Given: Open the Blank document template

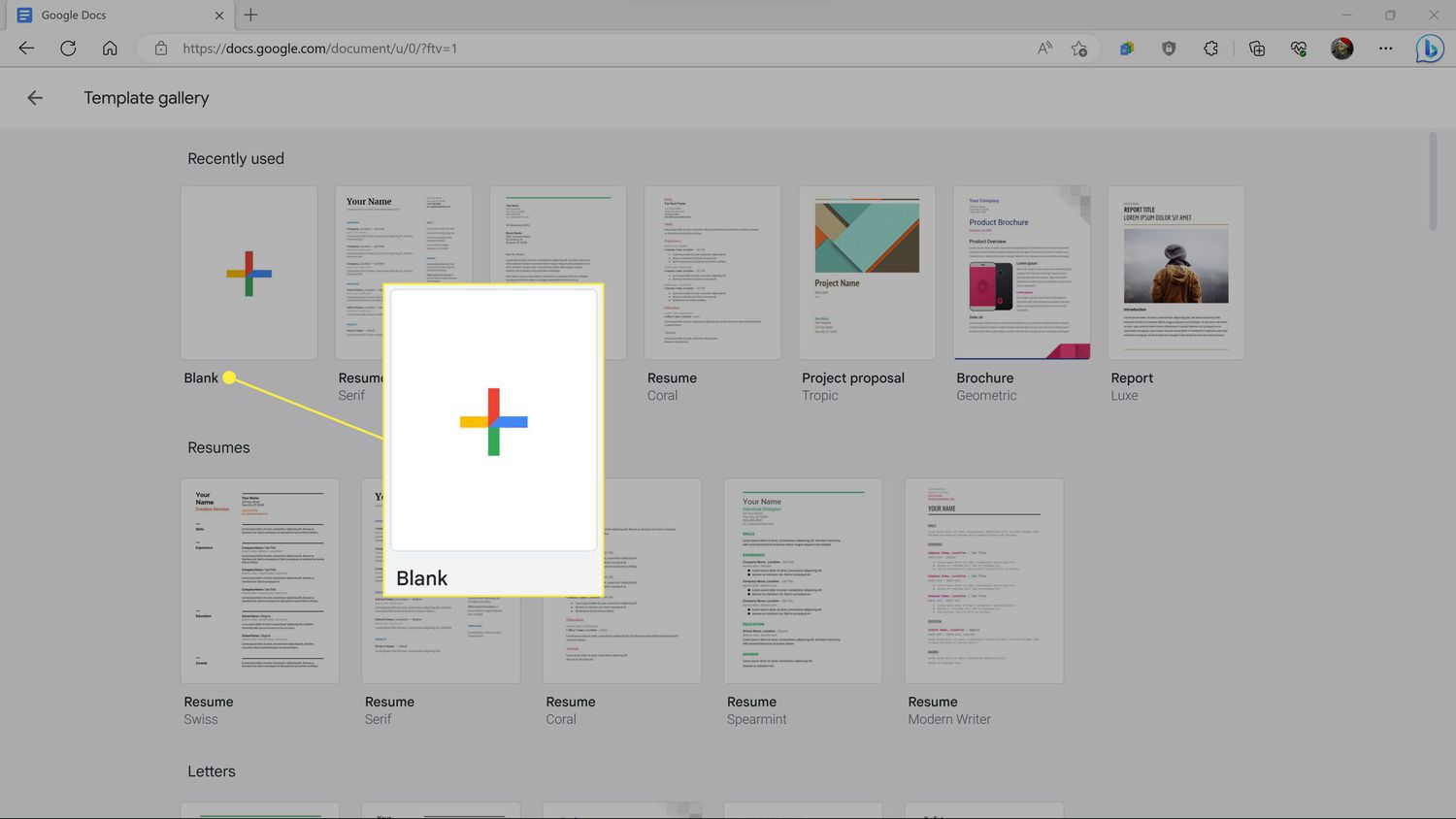Looking at the screenshot, I should 248,273.
